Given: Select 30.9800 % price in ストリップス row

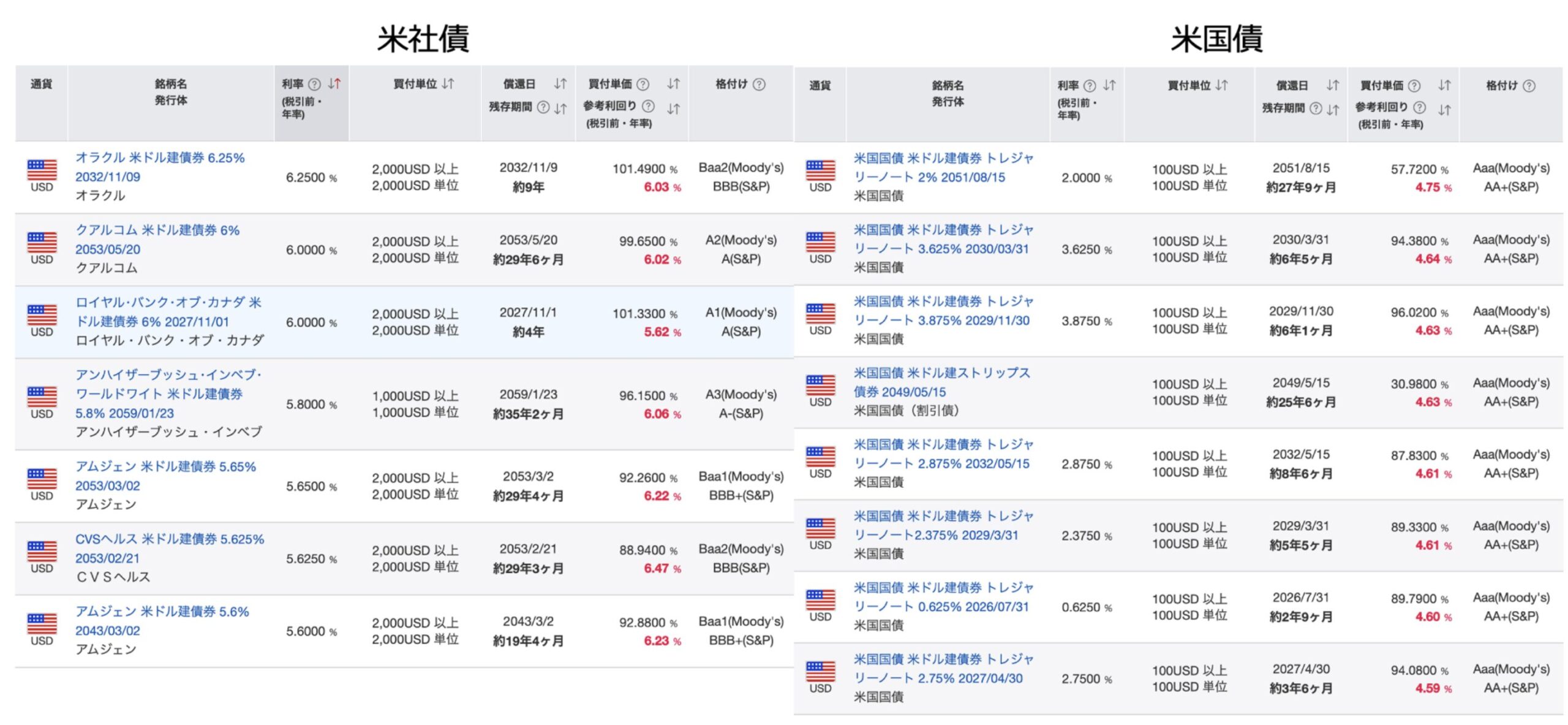Looking at the screenshot, I should point(1419,384).
